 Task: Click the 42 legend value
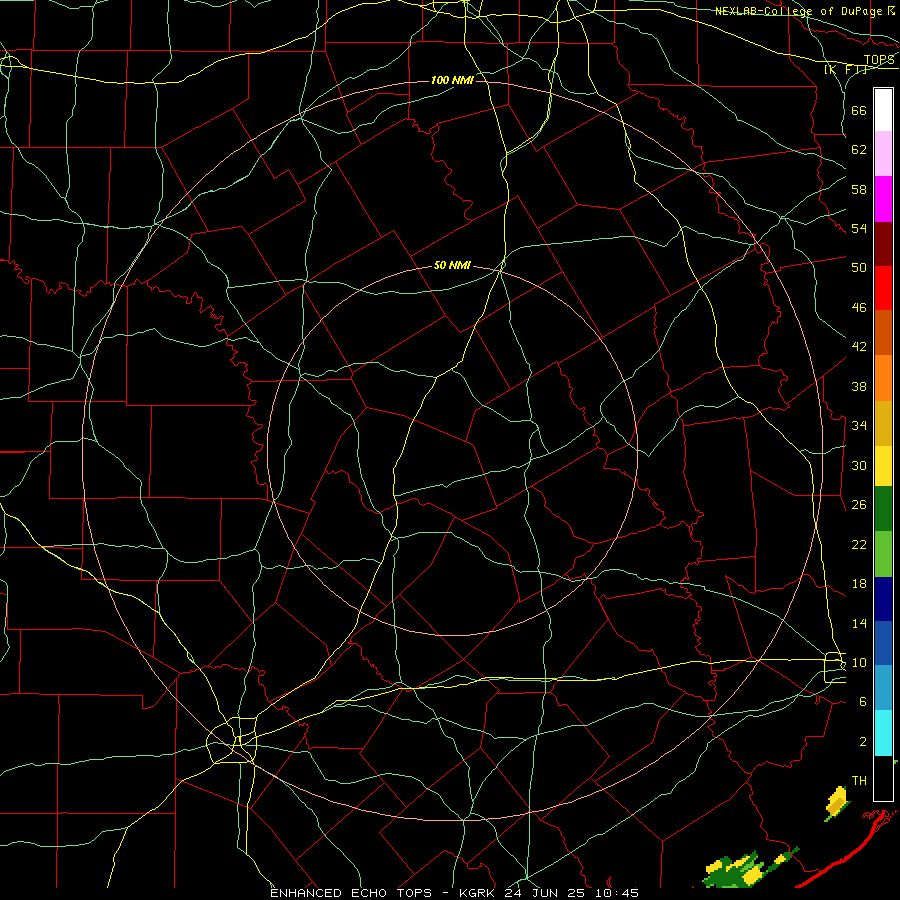point(859,347)
